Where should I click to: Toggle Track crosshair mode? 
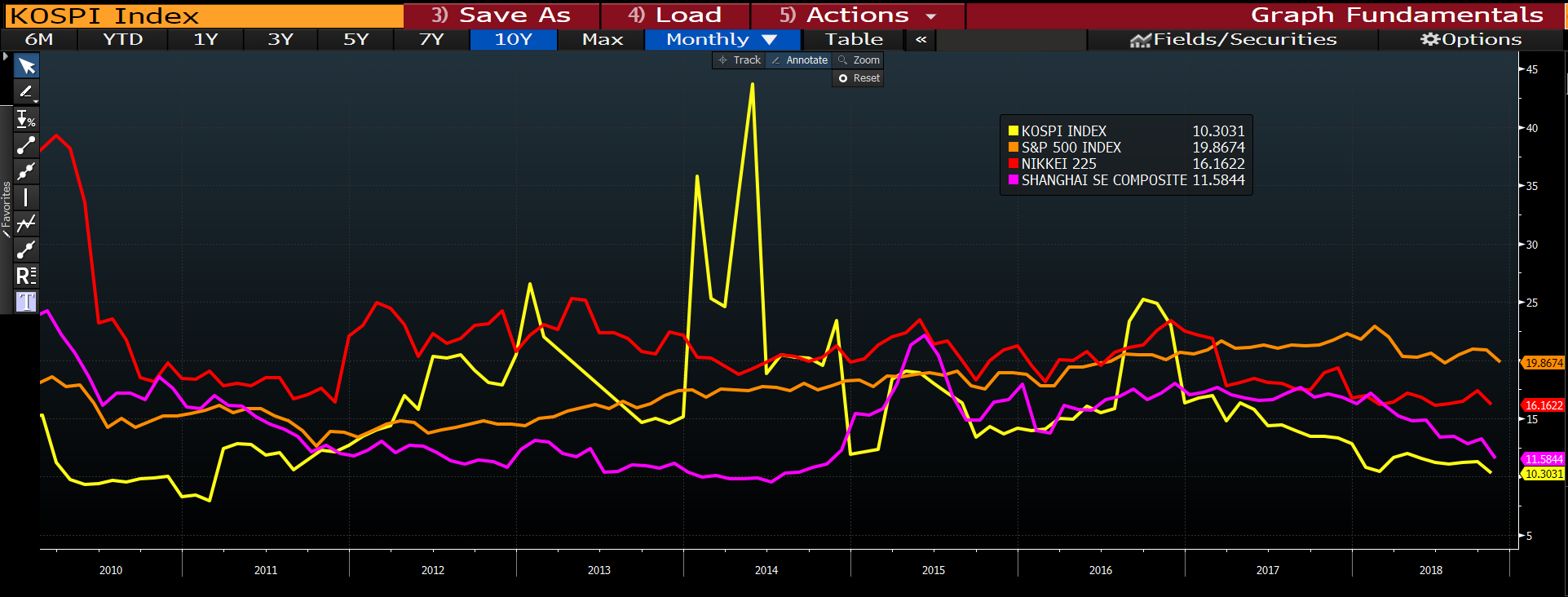pos(739,60)
